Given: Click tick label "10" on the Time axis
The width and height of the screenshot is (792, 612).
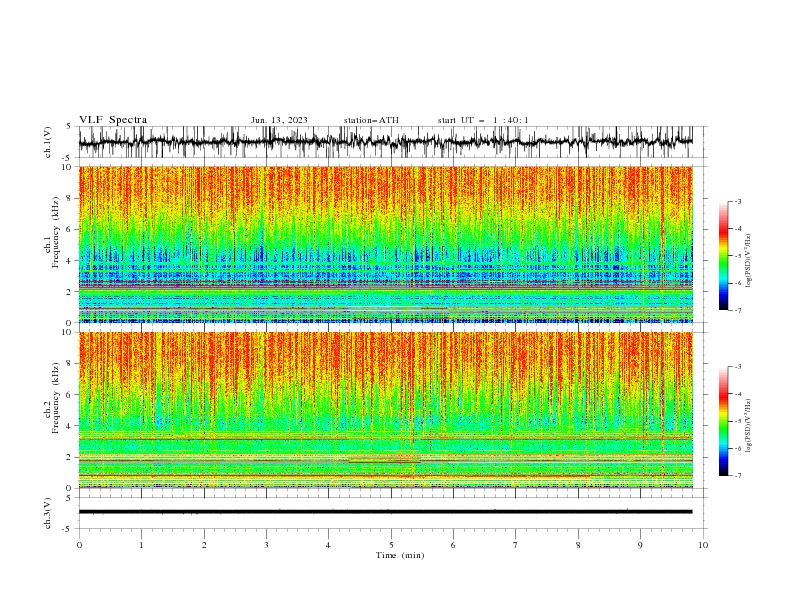Looking at the screenshot, I should click(703, 545).
